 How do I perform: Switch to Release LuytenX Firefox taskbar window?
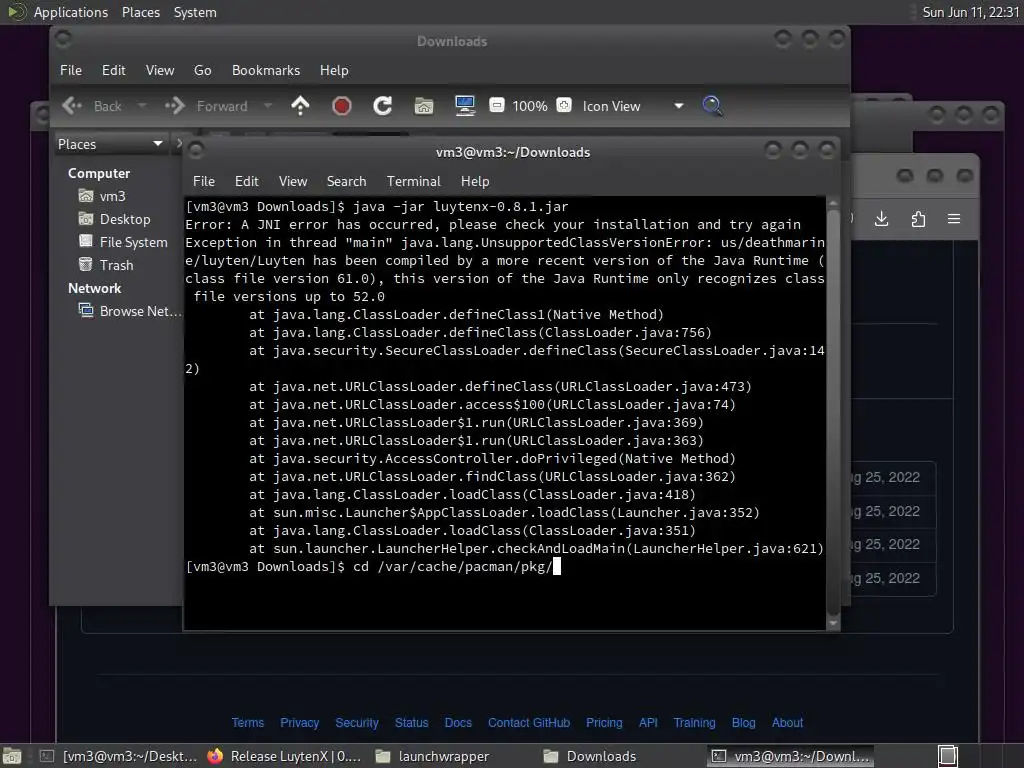pos(285,756)
